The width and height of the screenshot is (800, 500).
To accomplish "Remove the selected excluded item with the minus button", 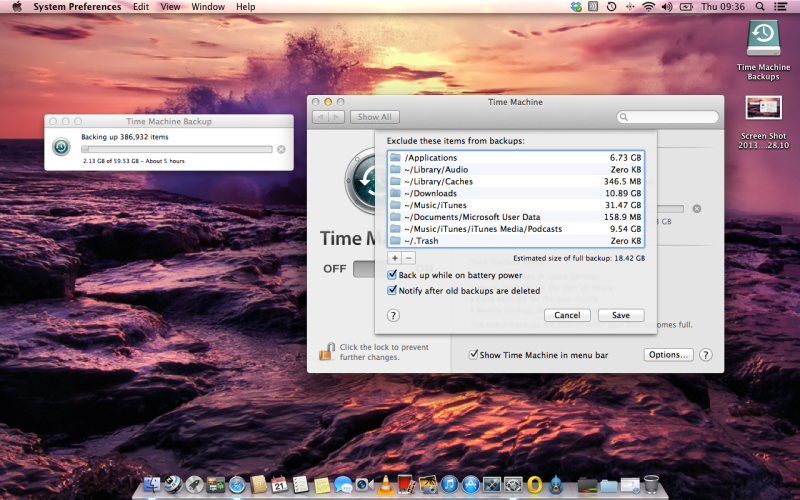I will coord(409,258).
